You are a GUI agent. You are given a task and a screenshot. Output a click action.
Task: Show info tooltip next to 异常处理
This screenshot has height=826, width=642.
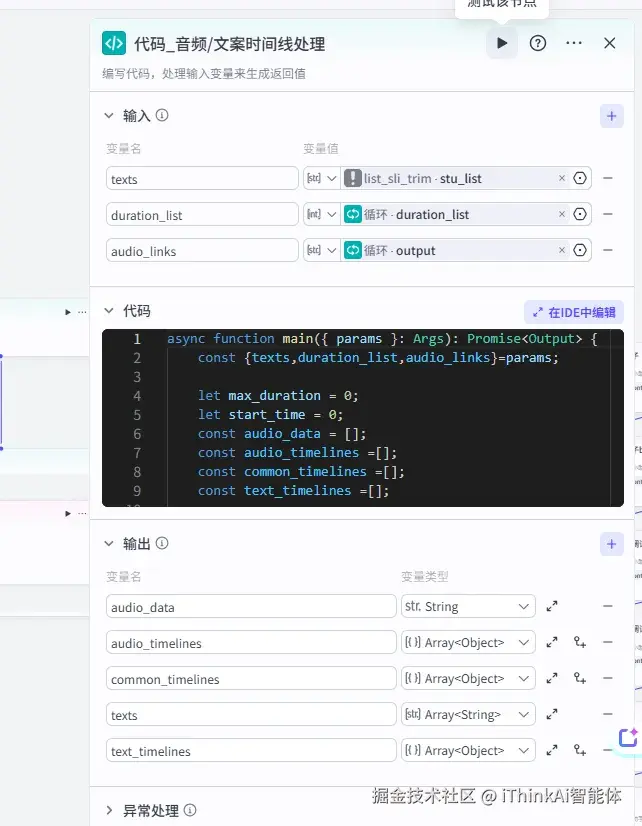point(190,810)
